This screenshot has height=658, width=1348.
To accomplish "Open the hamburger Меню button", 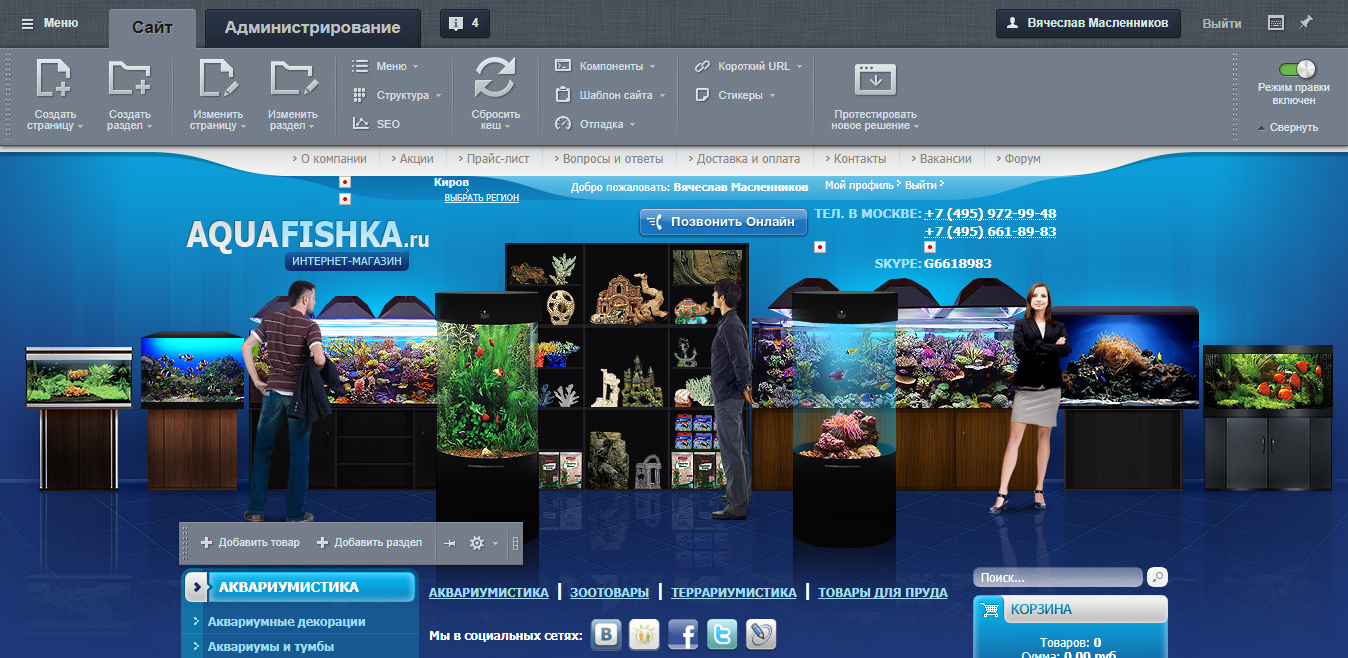I will pos(50,23).
